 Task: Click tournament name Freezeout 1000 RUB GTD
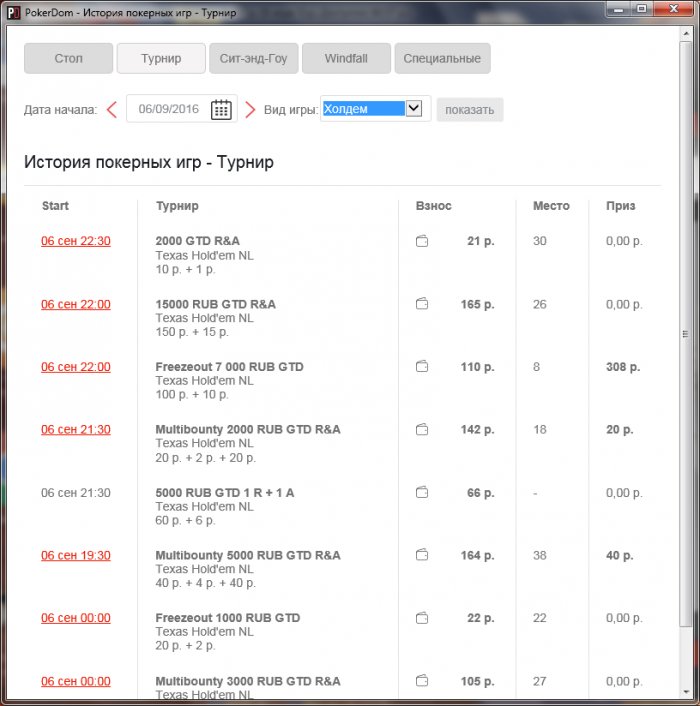tap(228, 618)
